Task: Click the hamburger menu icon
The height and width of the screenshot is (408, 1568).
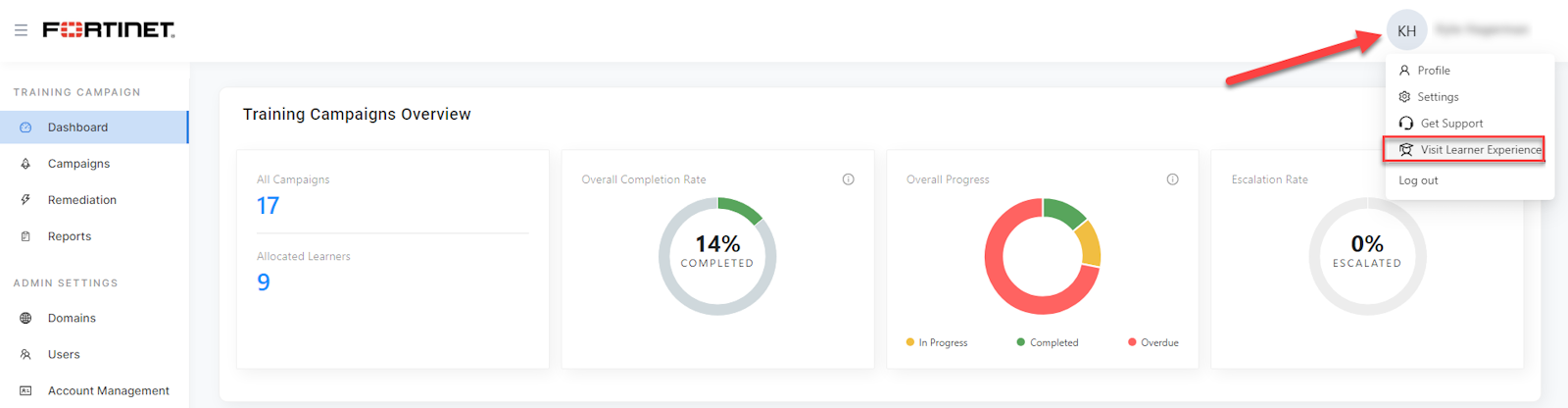Action: pyautogui.click(x=21, y=30)
